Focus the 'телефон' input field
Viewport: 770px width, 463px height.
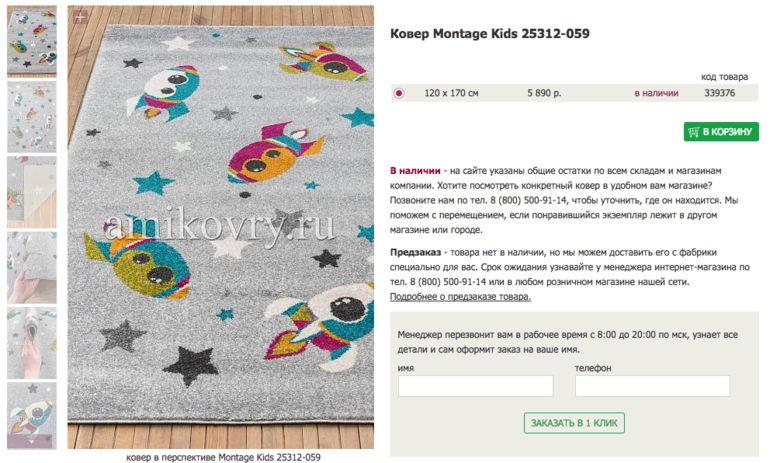pyautogui.click(x=652, y=386)
